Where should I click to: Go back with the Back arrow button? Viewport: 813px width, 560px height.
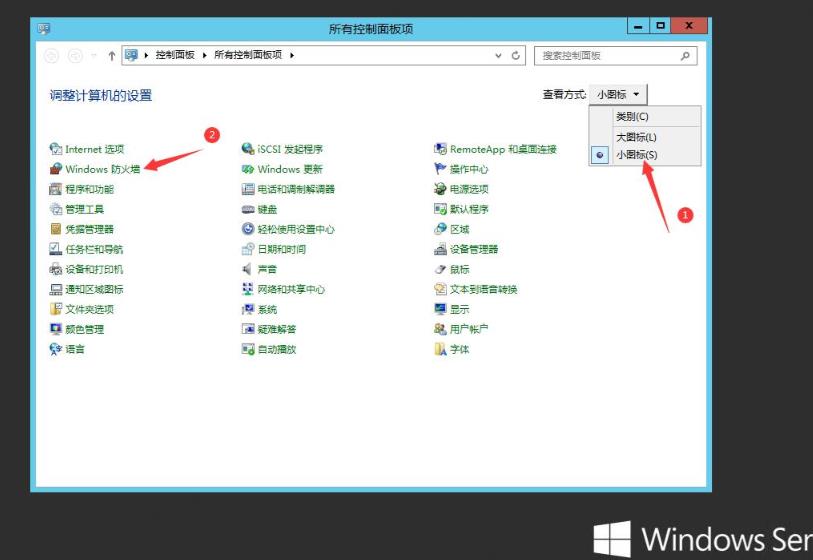(x=51, y=55)
